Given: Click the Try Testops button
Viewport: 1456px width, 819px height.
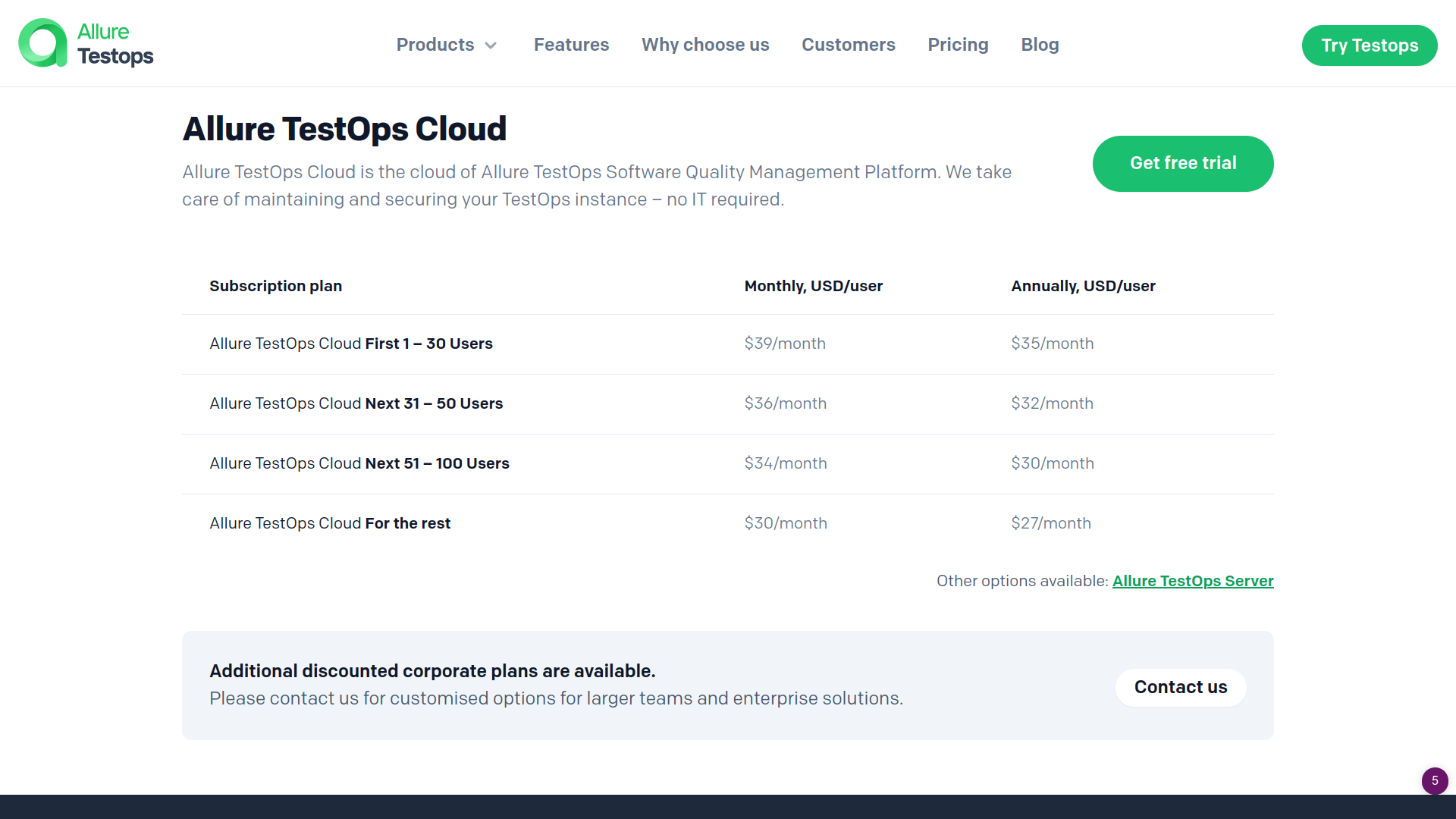Looking at the screenshot, I should [1370, 45].
